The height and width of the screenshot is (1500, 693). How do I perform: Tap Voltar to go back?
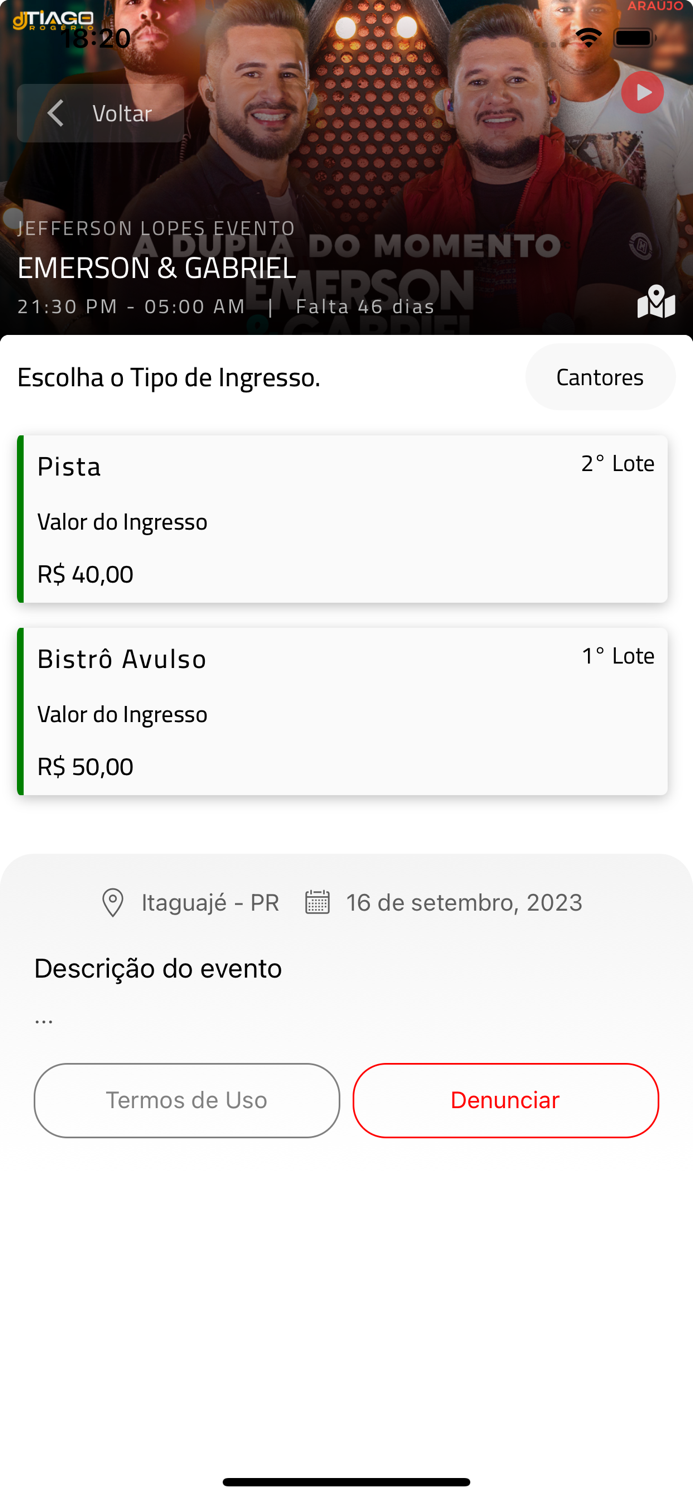point(121,113)
